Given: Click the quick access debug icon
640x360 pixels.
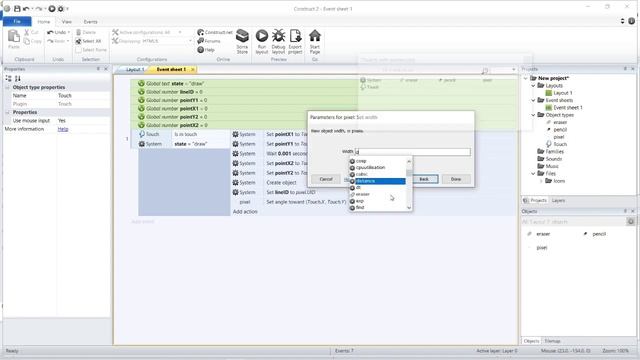Looking at the screenshot, I should point(61,9).
